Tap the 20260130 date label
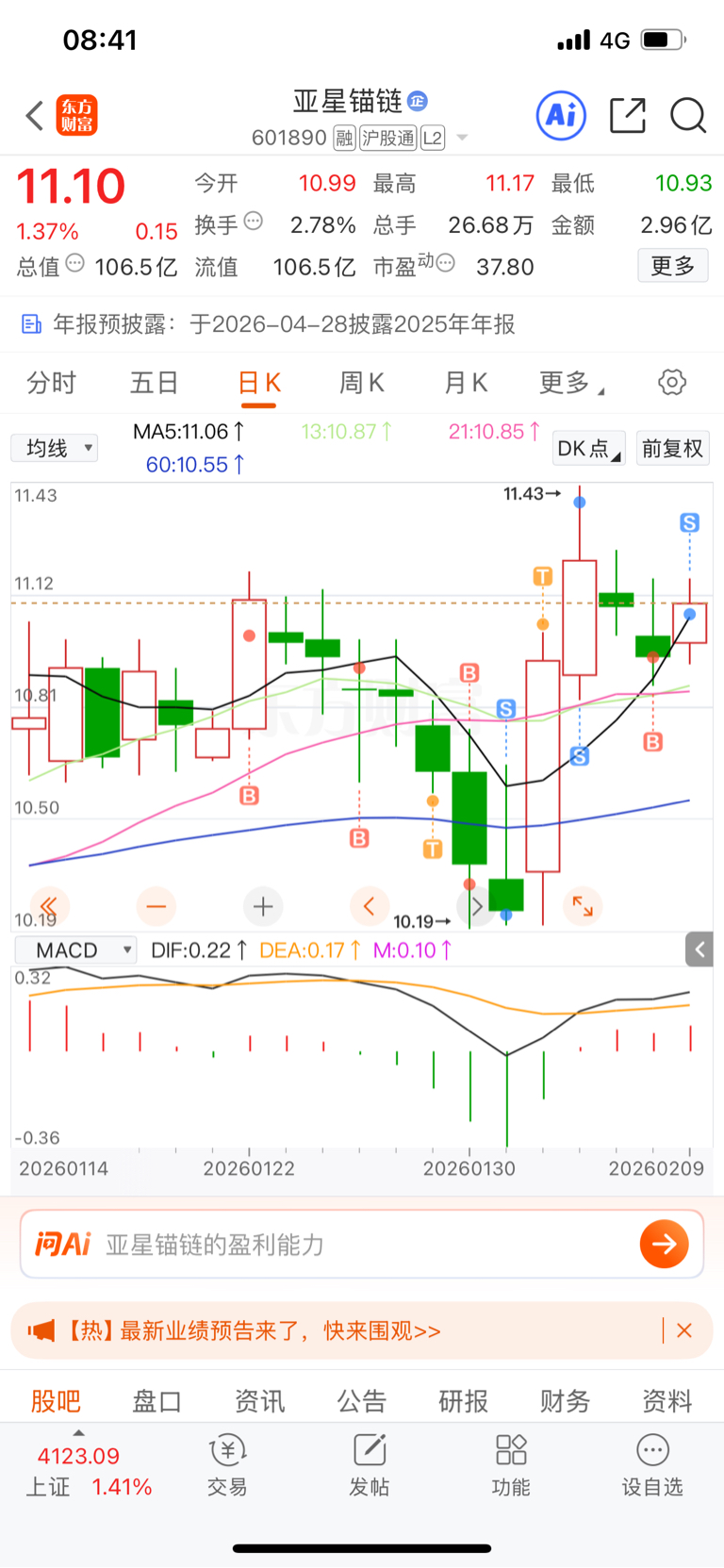This screenshot has width=724, height=1568. pos(469,1168)
